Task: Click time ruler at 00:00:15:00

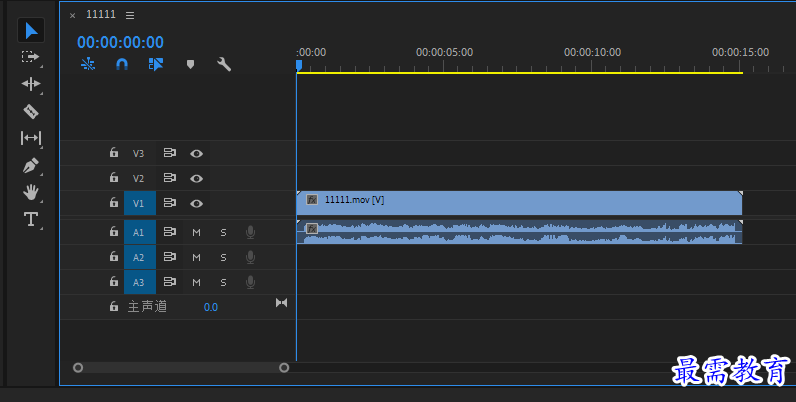Action: pos(740,52)
